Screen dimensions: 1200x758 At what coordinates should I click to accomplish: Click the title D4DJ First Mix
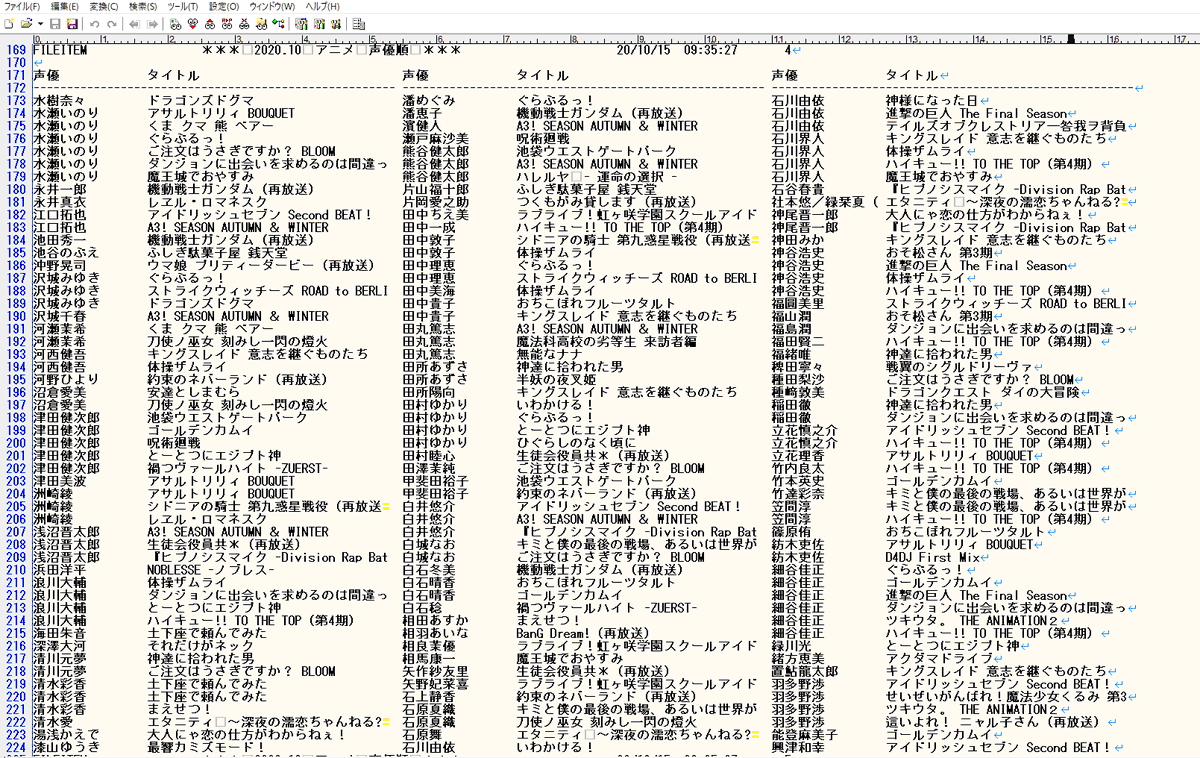[934, 556]
